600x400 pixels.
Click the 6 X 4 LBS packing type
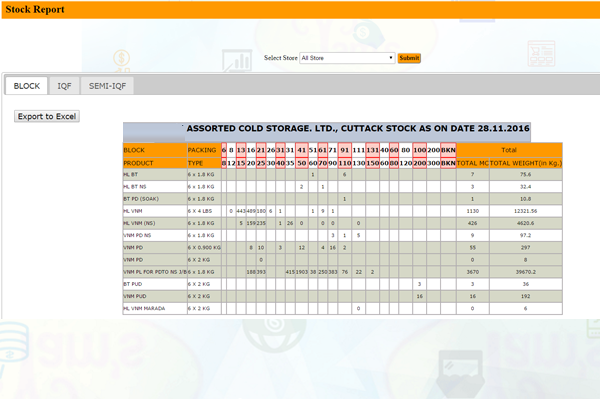tap(200, 211)
